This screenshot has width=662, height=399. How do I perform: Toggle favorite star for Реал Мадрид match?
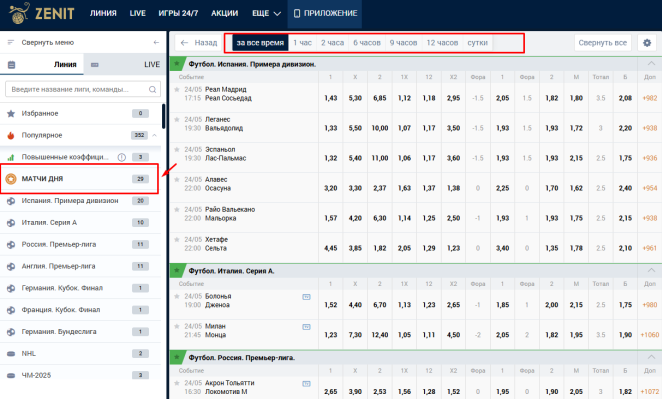pyautogui.click(x=177, y=89)
